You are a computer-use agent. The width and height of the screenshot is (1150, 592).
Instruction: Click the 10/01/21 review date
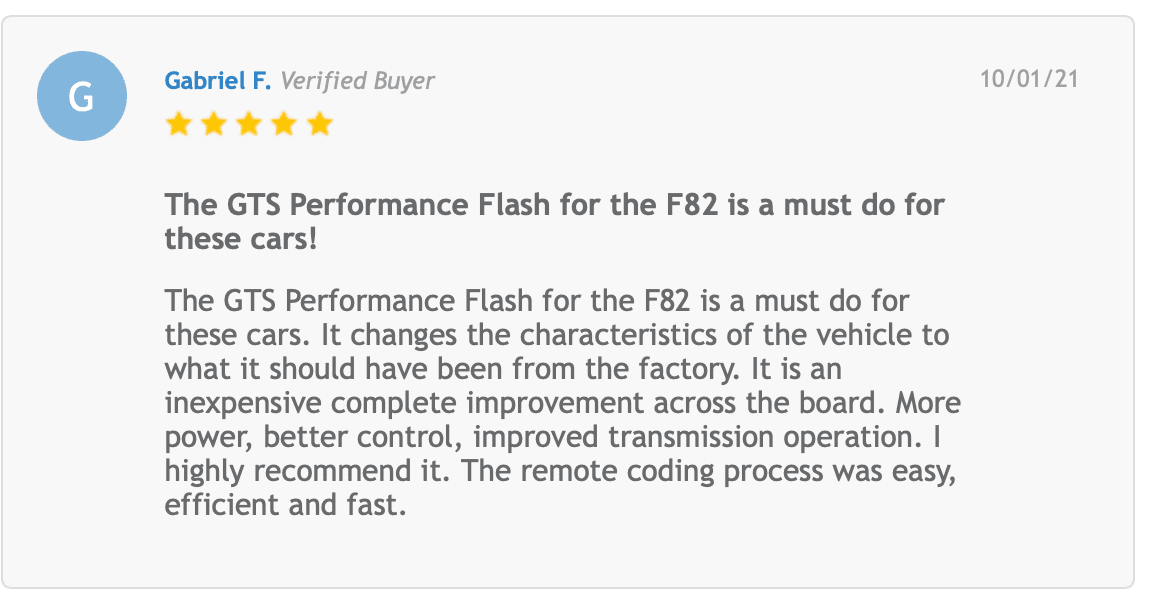pos(1030,78)
